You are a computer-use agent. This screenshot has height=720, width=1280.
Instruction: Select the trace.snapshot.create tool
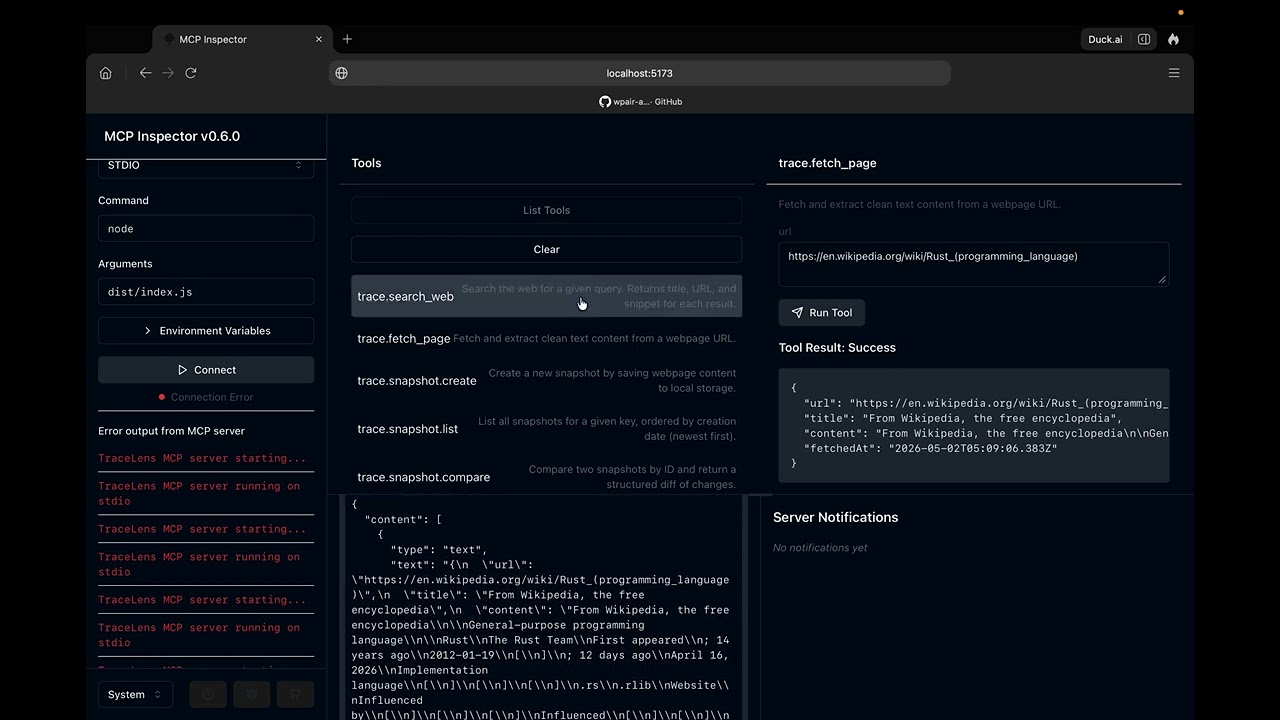click(546, 381)
